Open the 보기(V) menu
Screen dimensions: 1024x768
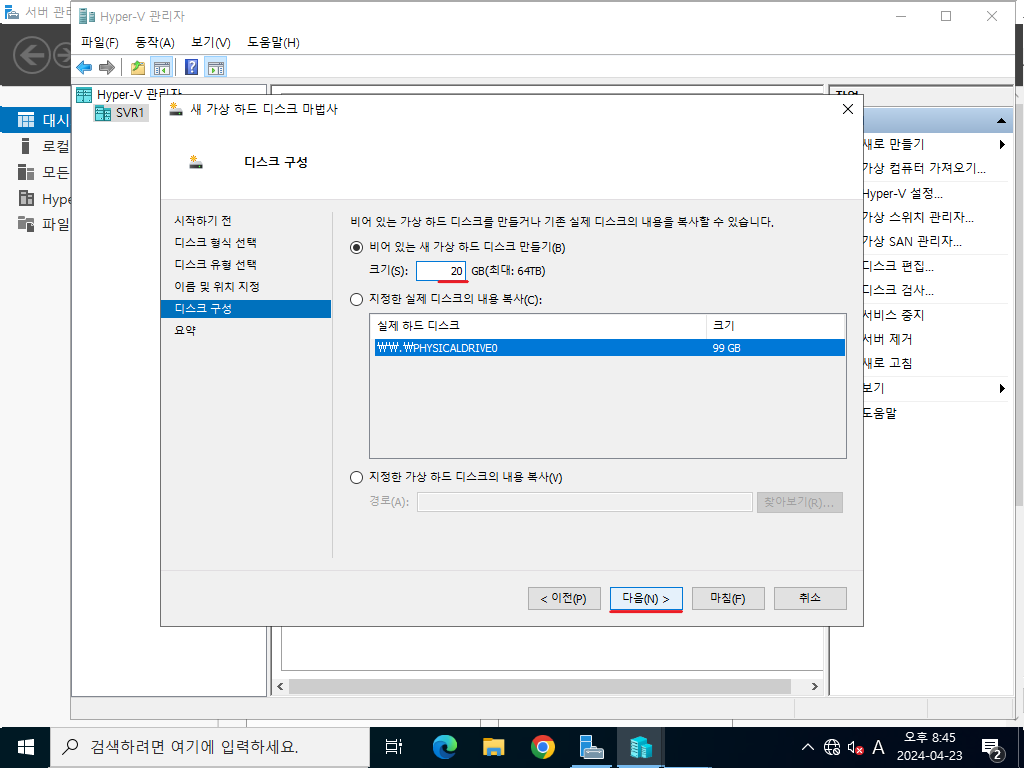point(211,42)
